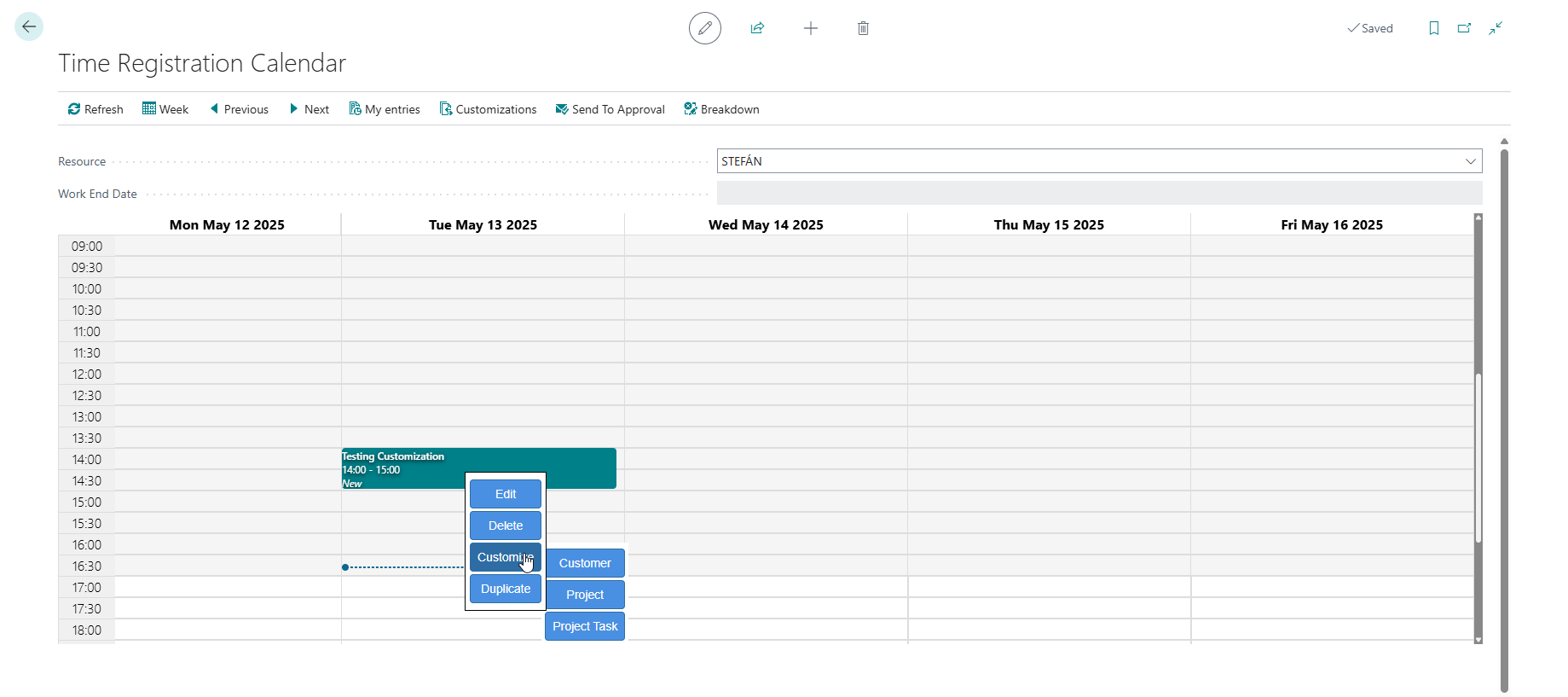
Task: Click the back arrow button
Action: tap(29, 27)
